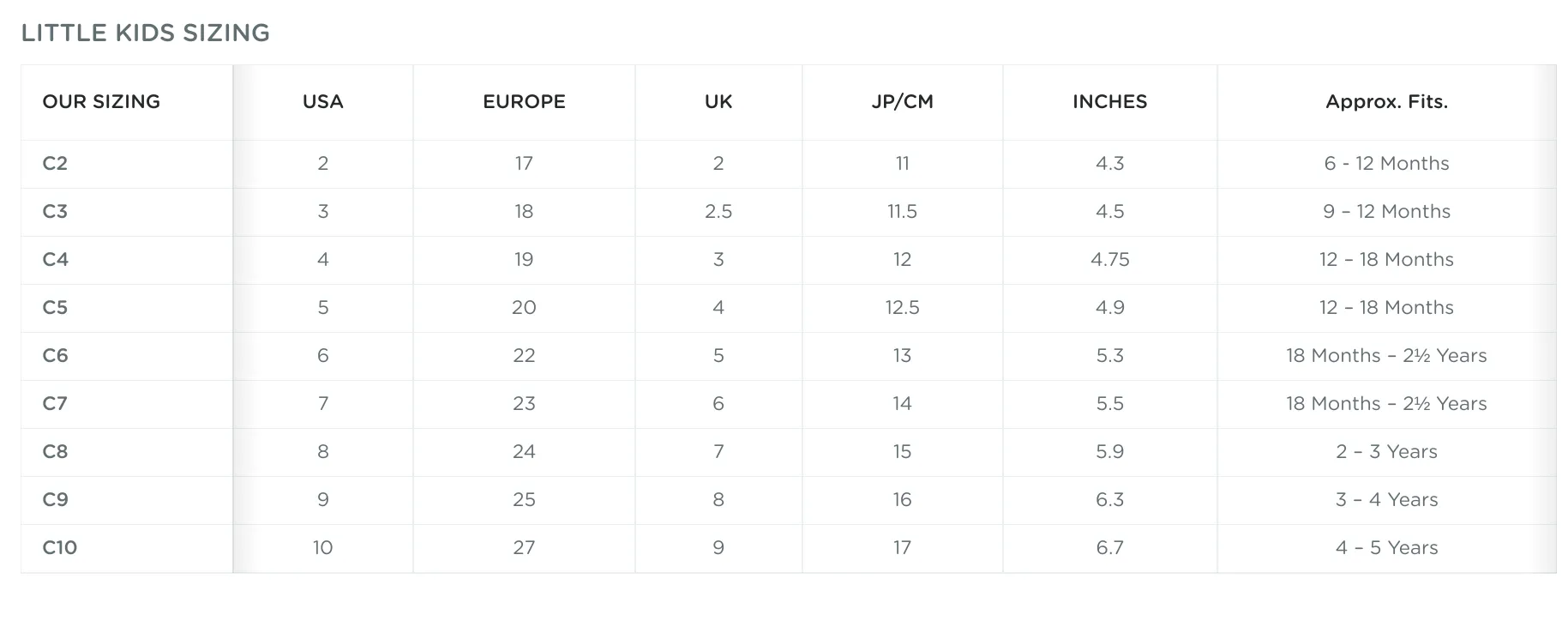Select the 6 - 12 Months cell
Viewport: 1568px width, 627px height.
1386,163
